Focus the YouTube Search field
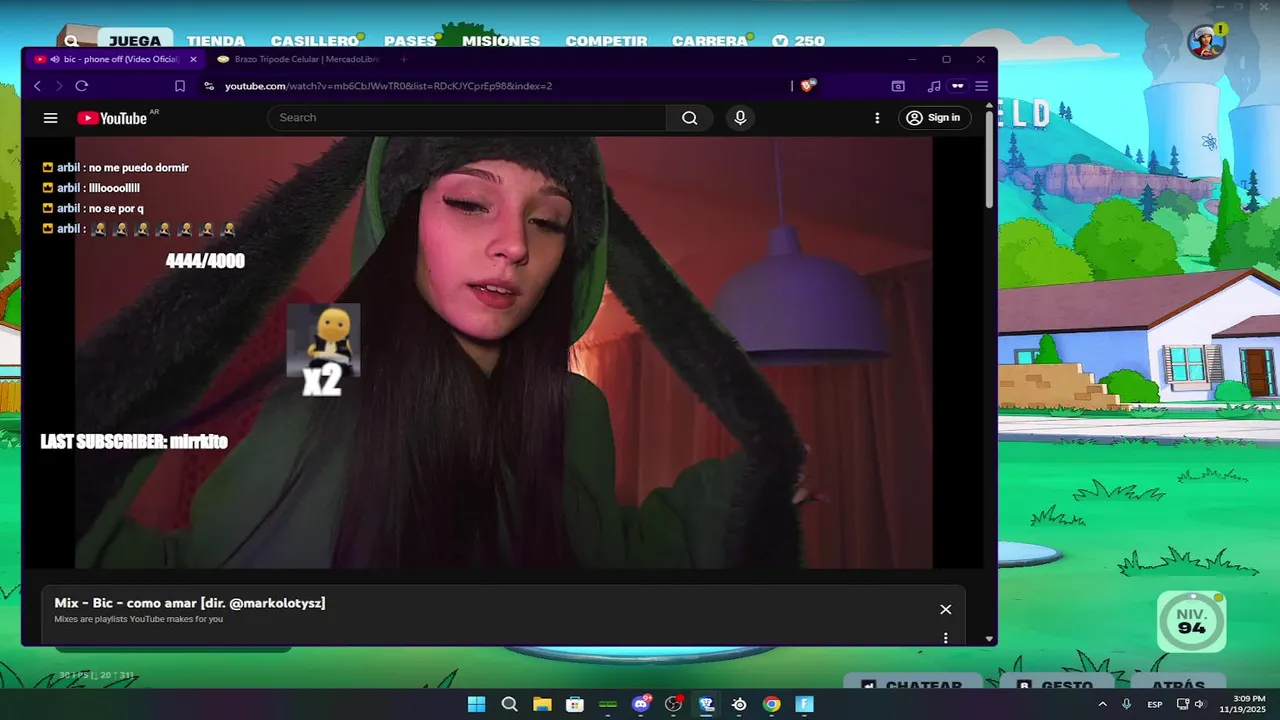Screen dimensions: 1280x720 467,118
